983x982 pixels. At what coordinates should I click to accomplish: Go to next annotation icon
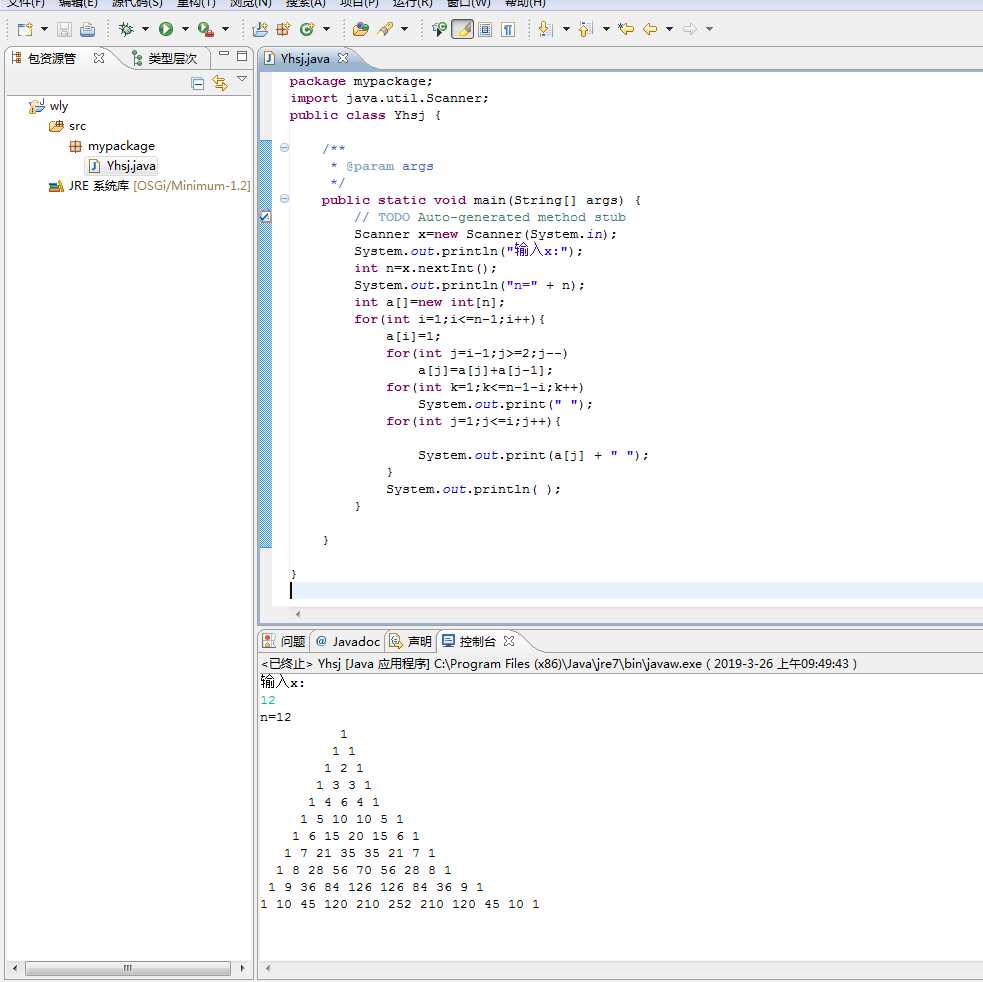coord(546,29)
